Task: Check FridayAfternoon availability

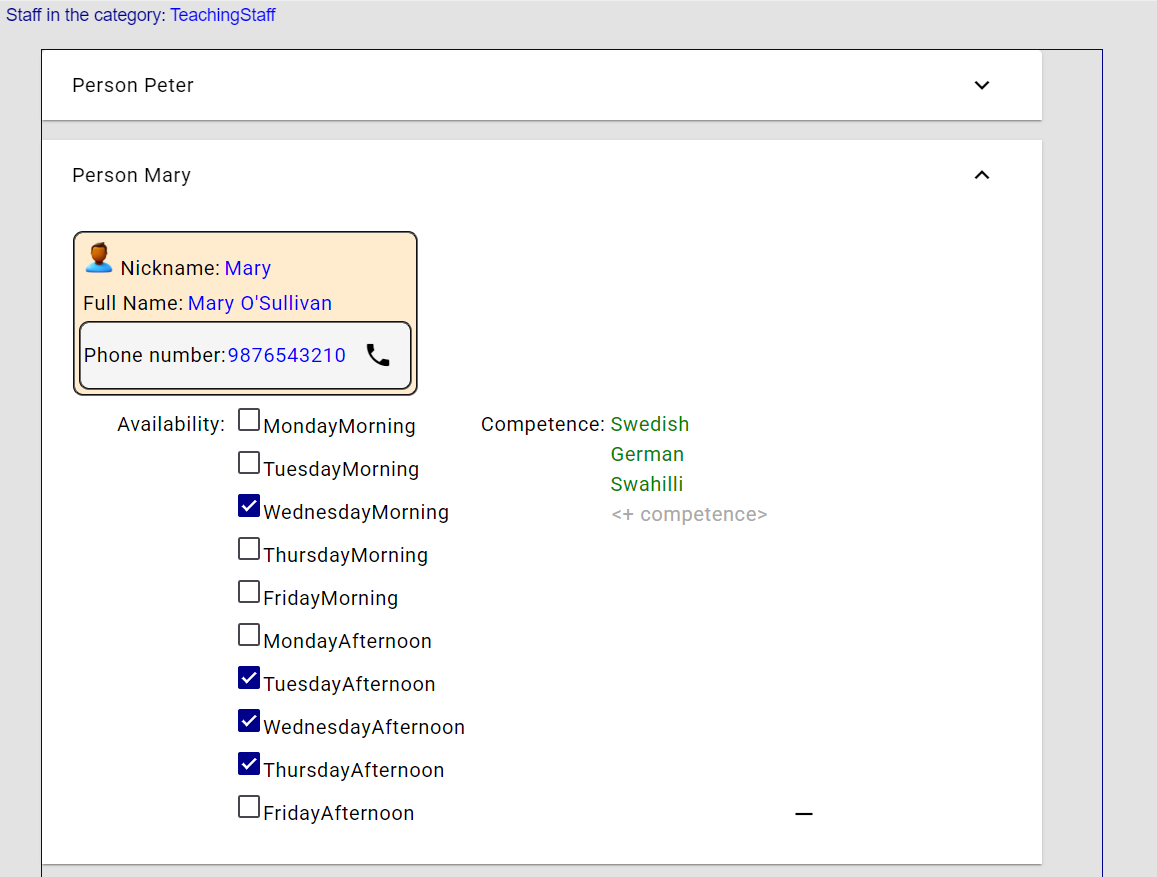Action: [248, 806]
